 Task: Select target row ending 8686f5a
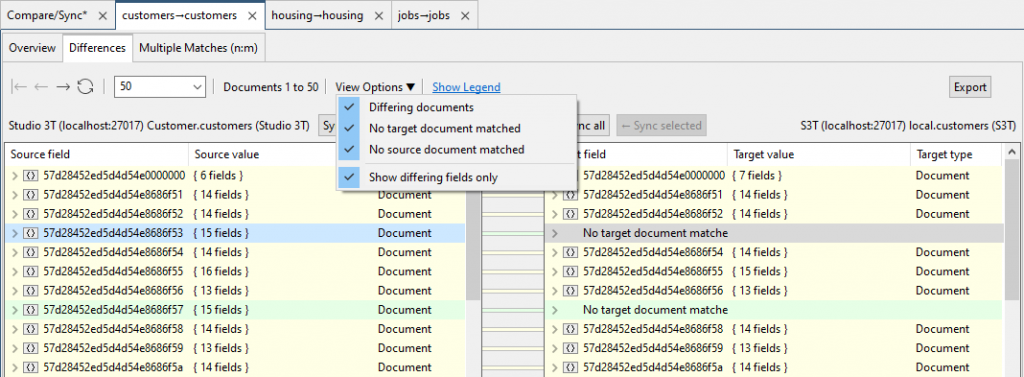pyautogui.click(x=774, y=367)
